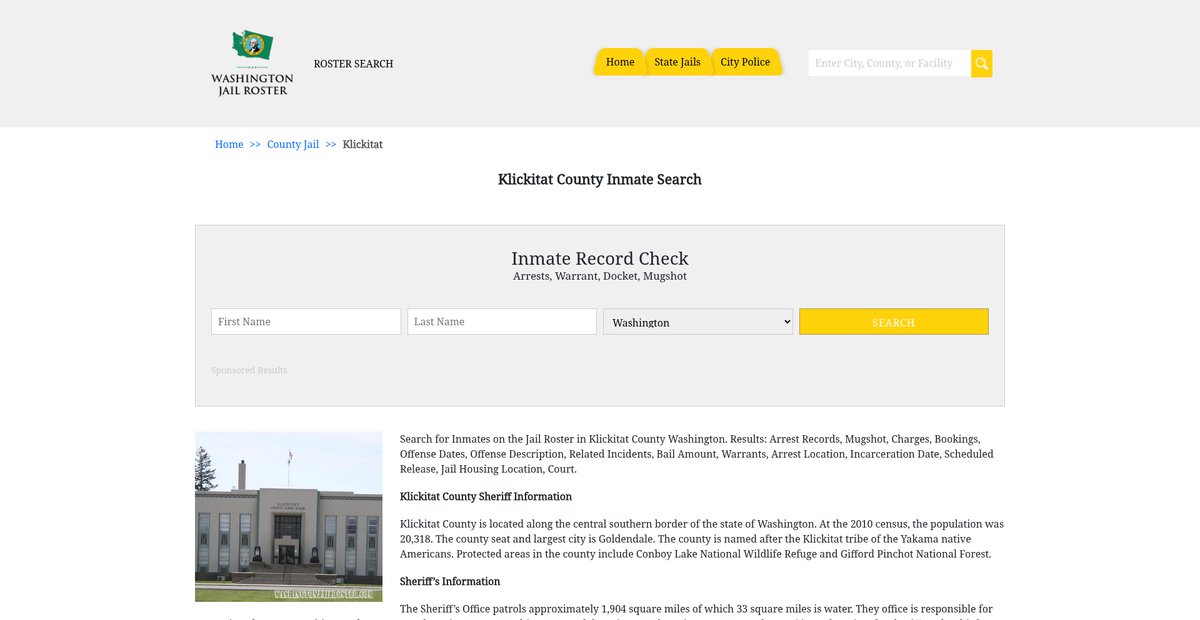Click the Klickitat County courthouse photo
The width and height of the screenshot is (1200, 620).
pos(289,517)
